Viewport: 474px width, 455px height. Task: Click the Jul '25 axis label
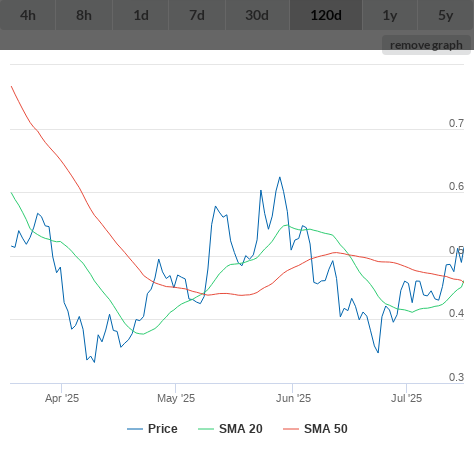(406, 398)
